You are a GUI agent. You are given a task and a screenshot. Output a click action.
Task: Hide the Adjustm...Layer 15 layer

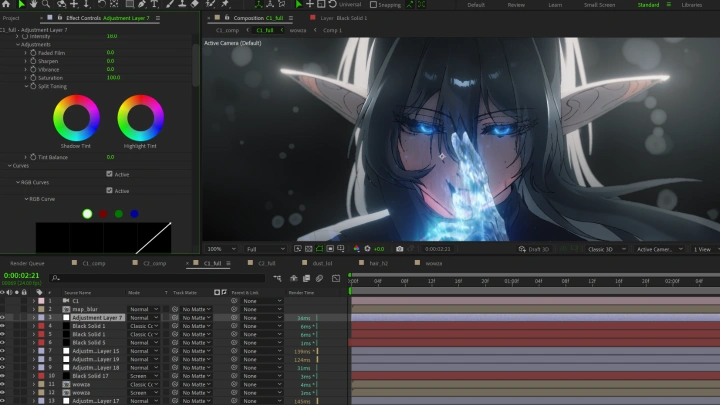point(2,351)
